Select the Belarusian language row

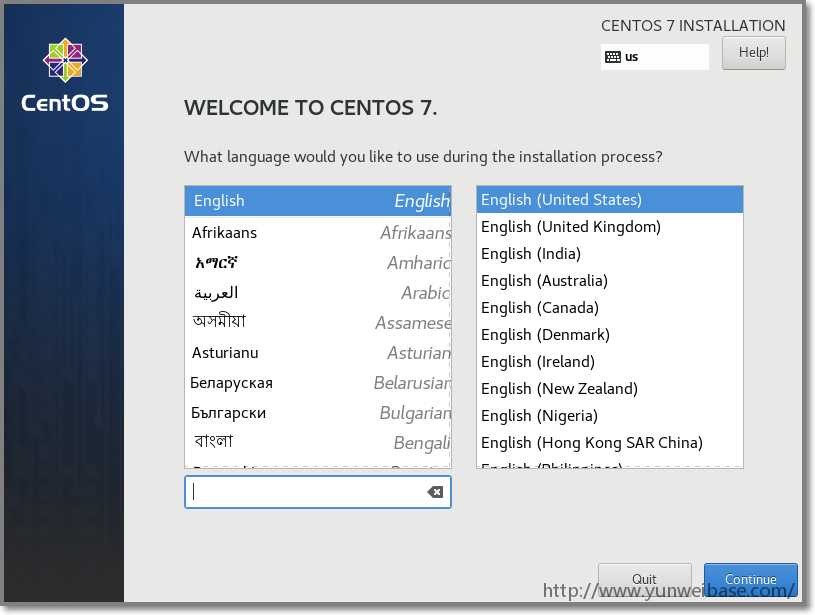[318, 383]
